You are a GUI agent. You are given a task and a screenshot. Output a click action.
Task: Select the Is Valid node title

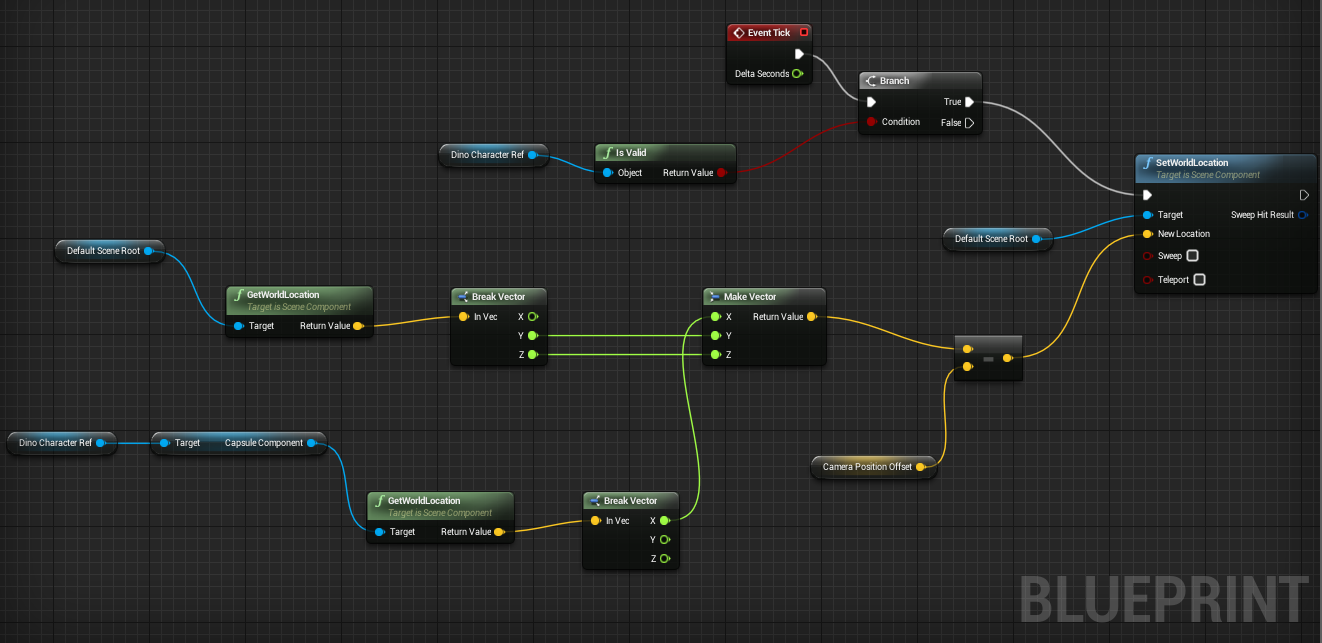pos(631,153)
